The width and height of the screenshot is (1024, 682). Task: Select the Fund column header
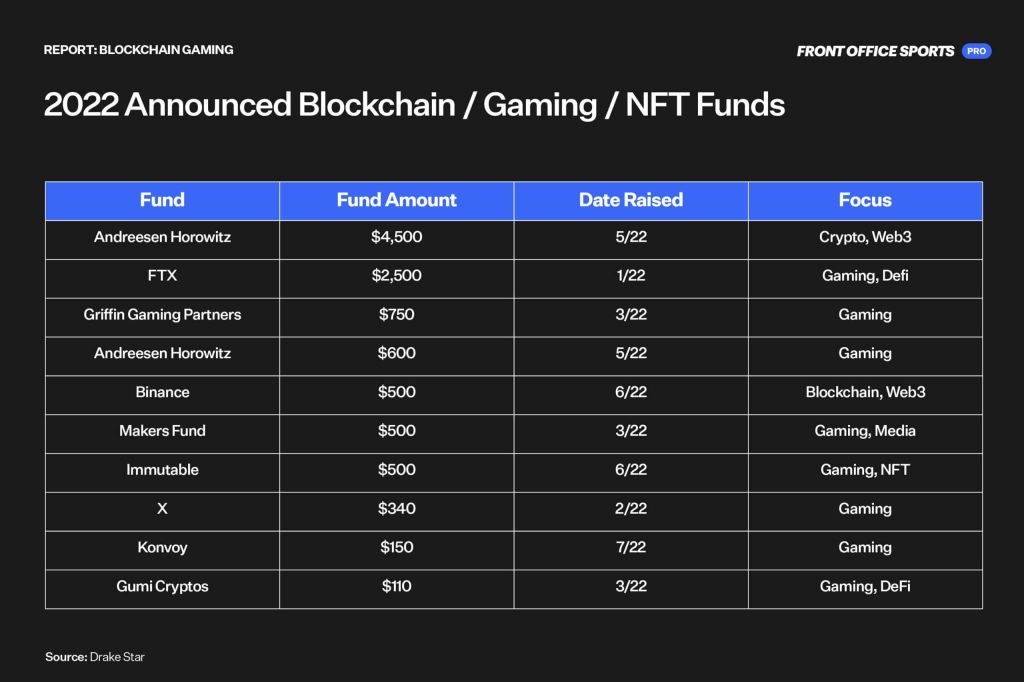pyautogui.click(x=162, y=201)
